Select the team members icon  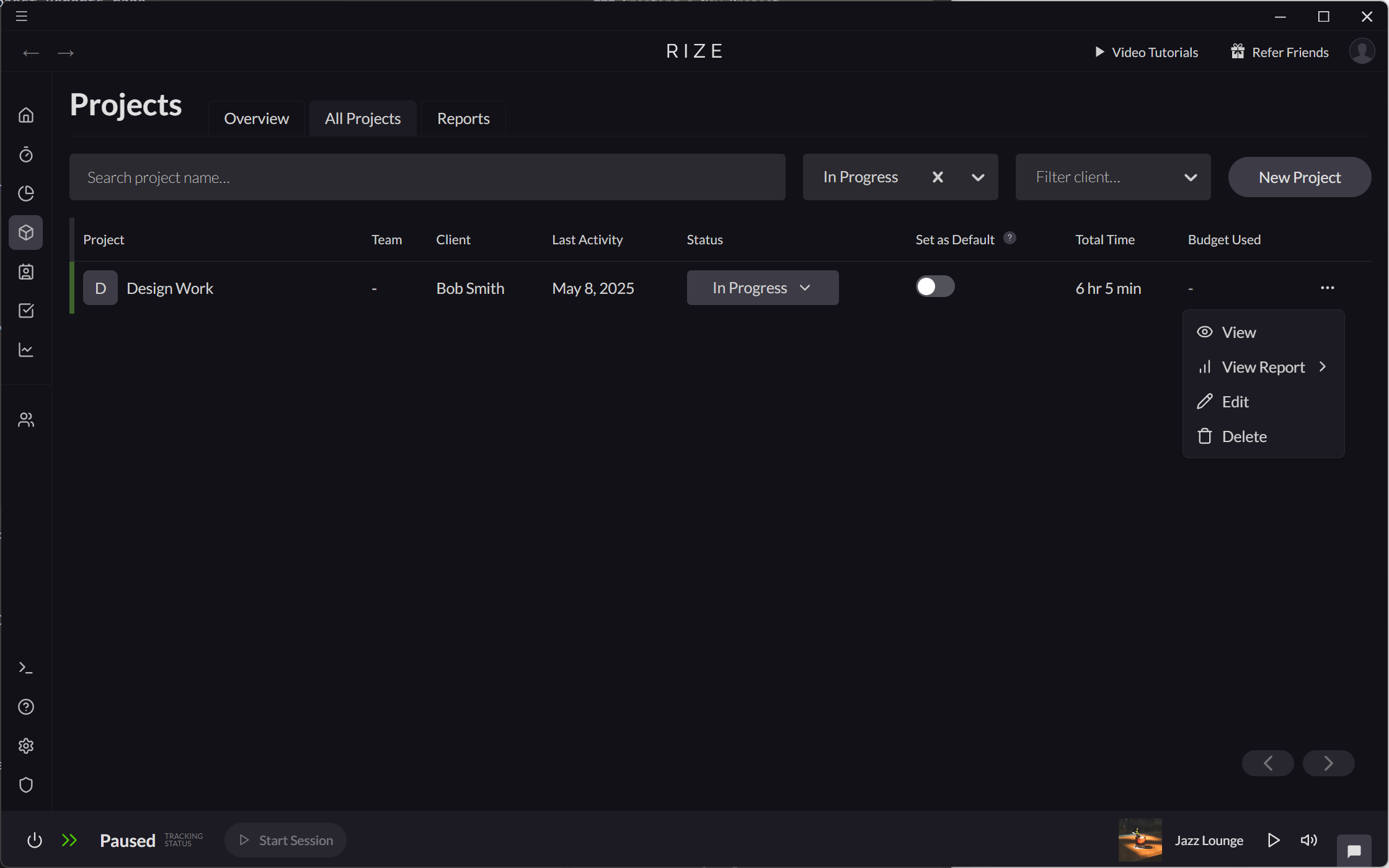click(26, 419)
